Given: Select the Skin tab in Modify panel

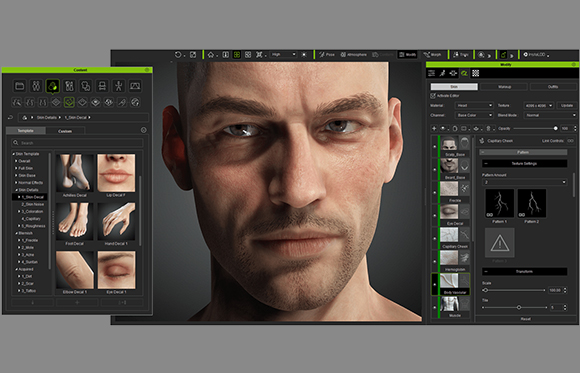Looking at the screenshot, I should pos(454,87).
